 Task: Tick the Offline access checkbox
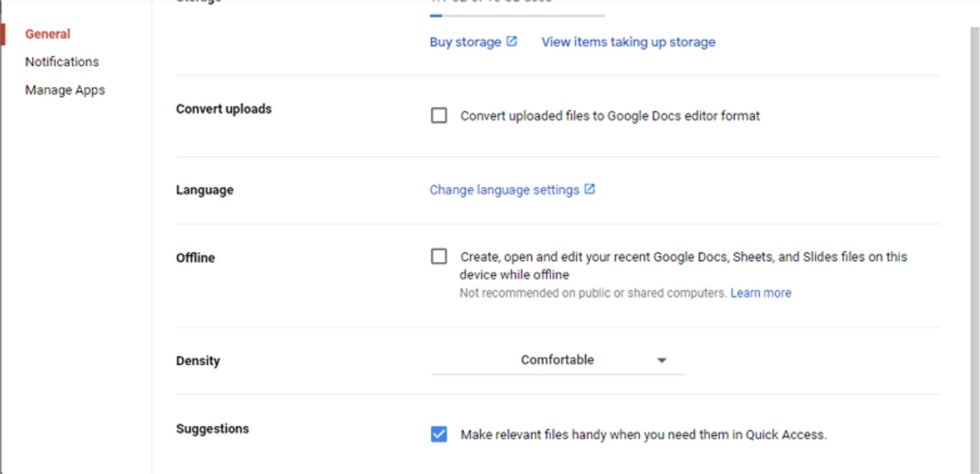tap(439, 256)
